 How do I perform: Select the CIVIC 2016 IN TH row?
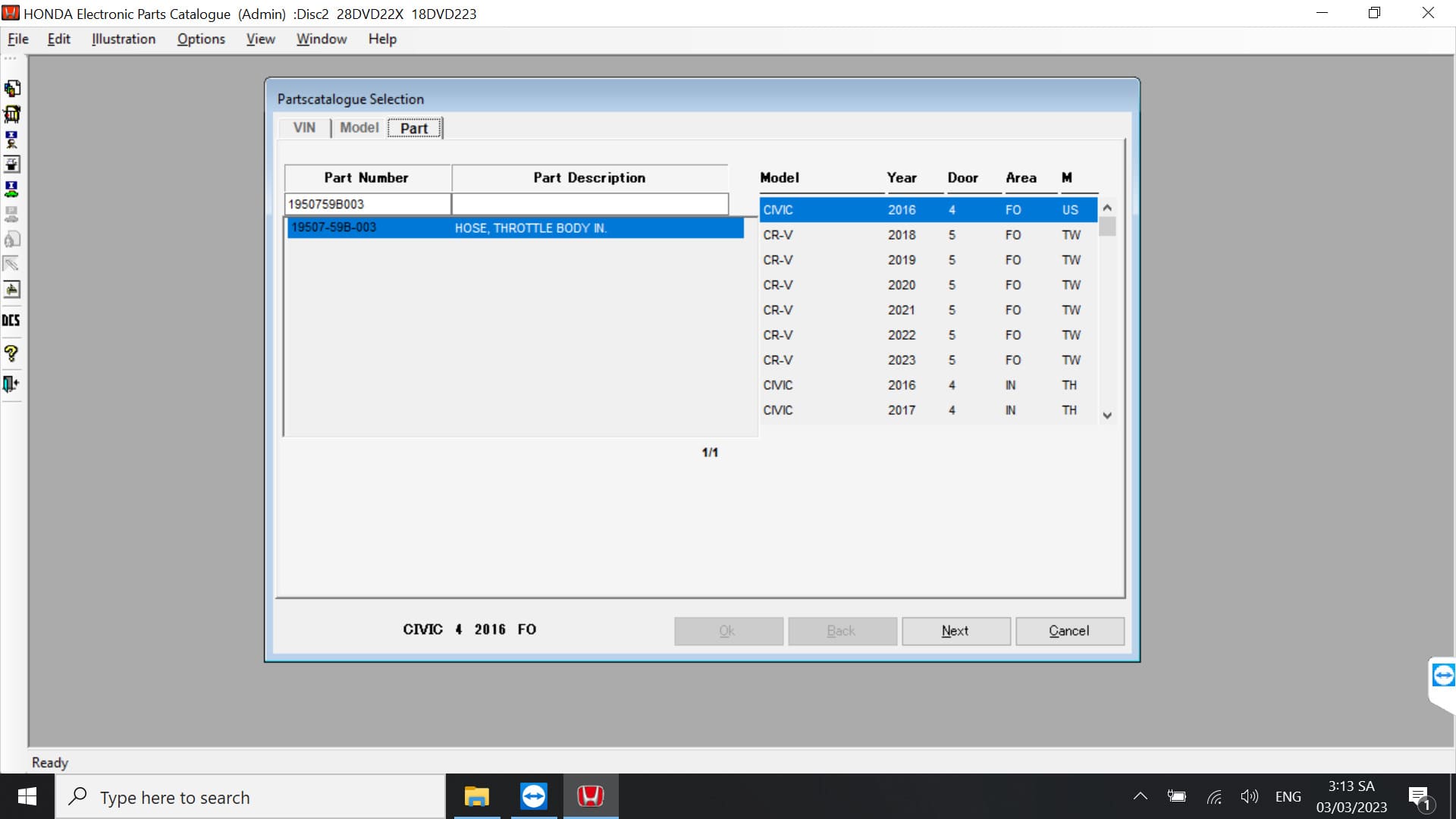point(928,385)
